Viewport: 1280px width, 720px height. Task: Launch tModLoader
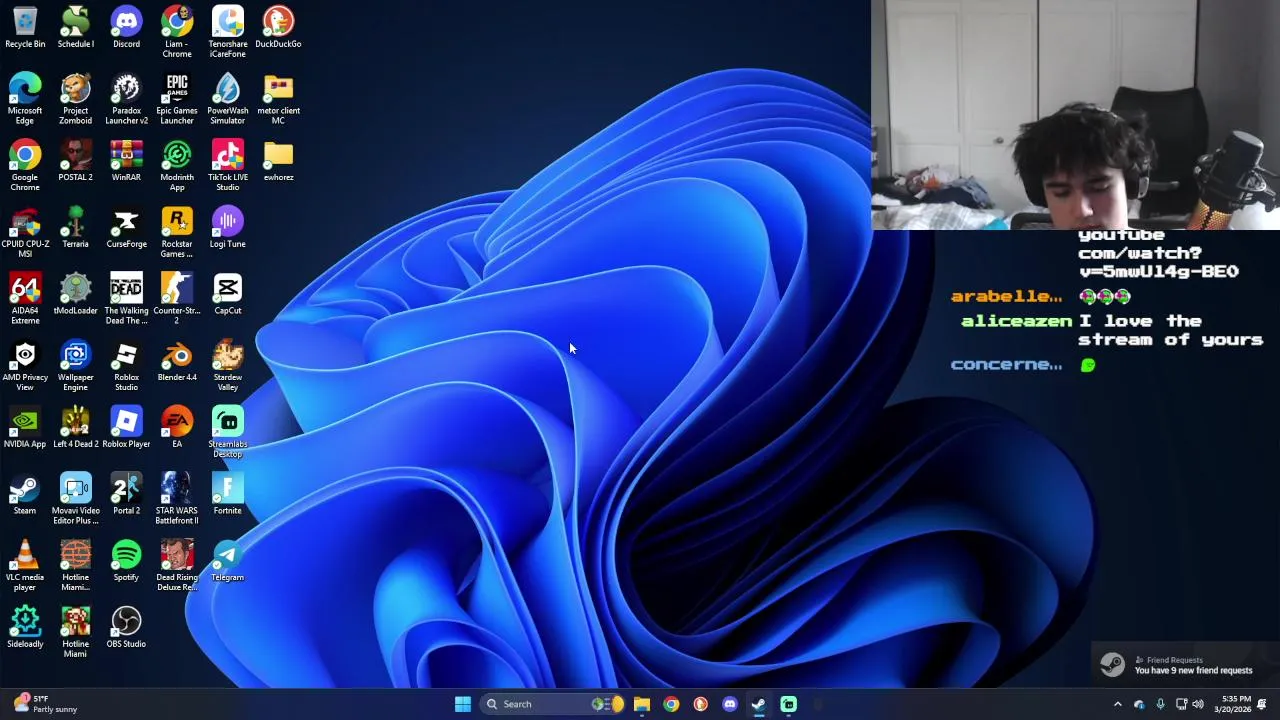(75, 295)
